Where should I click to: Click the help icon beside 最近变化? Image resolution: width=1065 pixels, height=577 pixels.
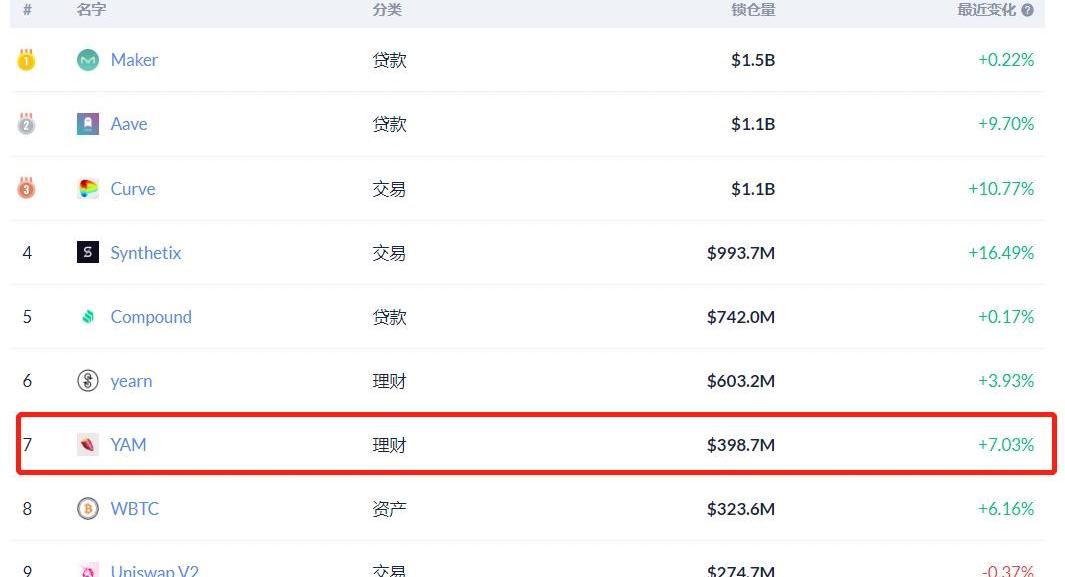1027,10
